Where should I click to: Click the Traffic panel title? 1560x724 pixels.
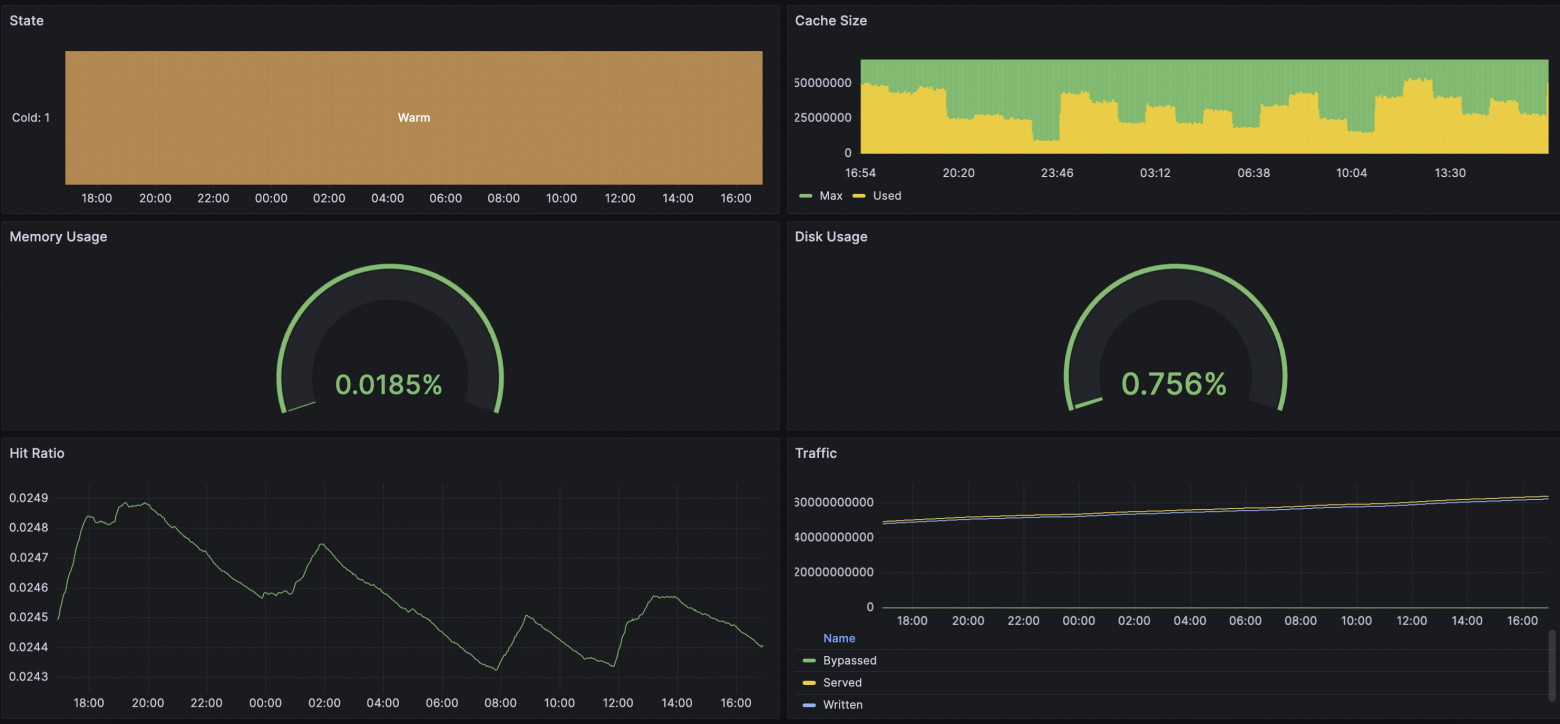coord(815,453)
